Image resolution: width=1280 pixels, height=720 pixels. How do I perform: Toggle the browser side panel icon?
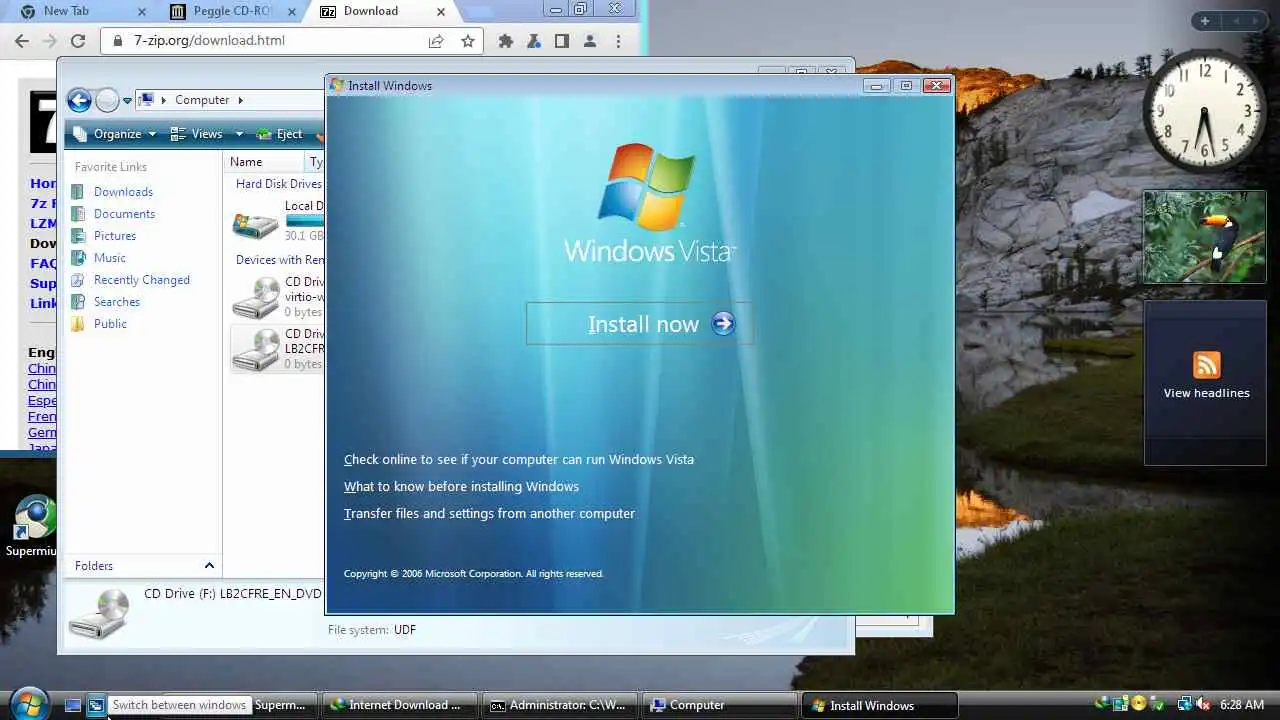(562, 41)
